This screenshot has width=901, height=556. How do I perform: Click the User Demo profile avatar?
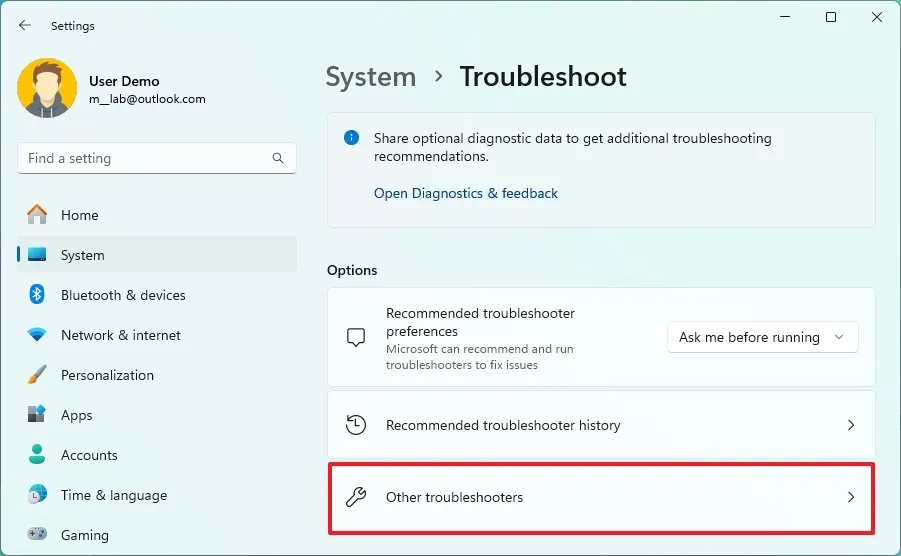(47, 88)
